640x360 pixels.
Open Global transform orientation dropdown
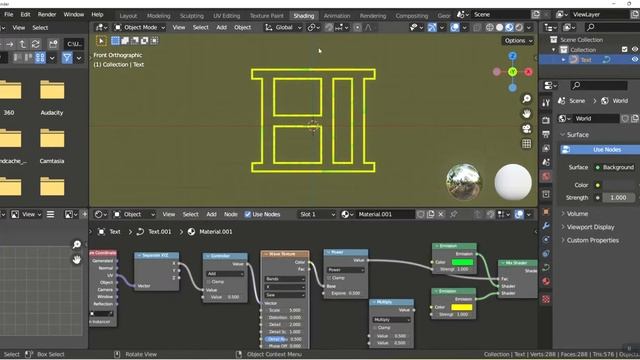283,28
